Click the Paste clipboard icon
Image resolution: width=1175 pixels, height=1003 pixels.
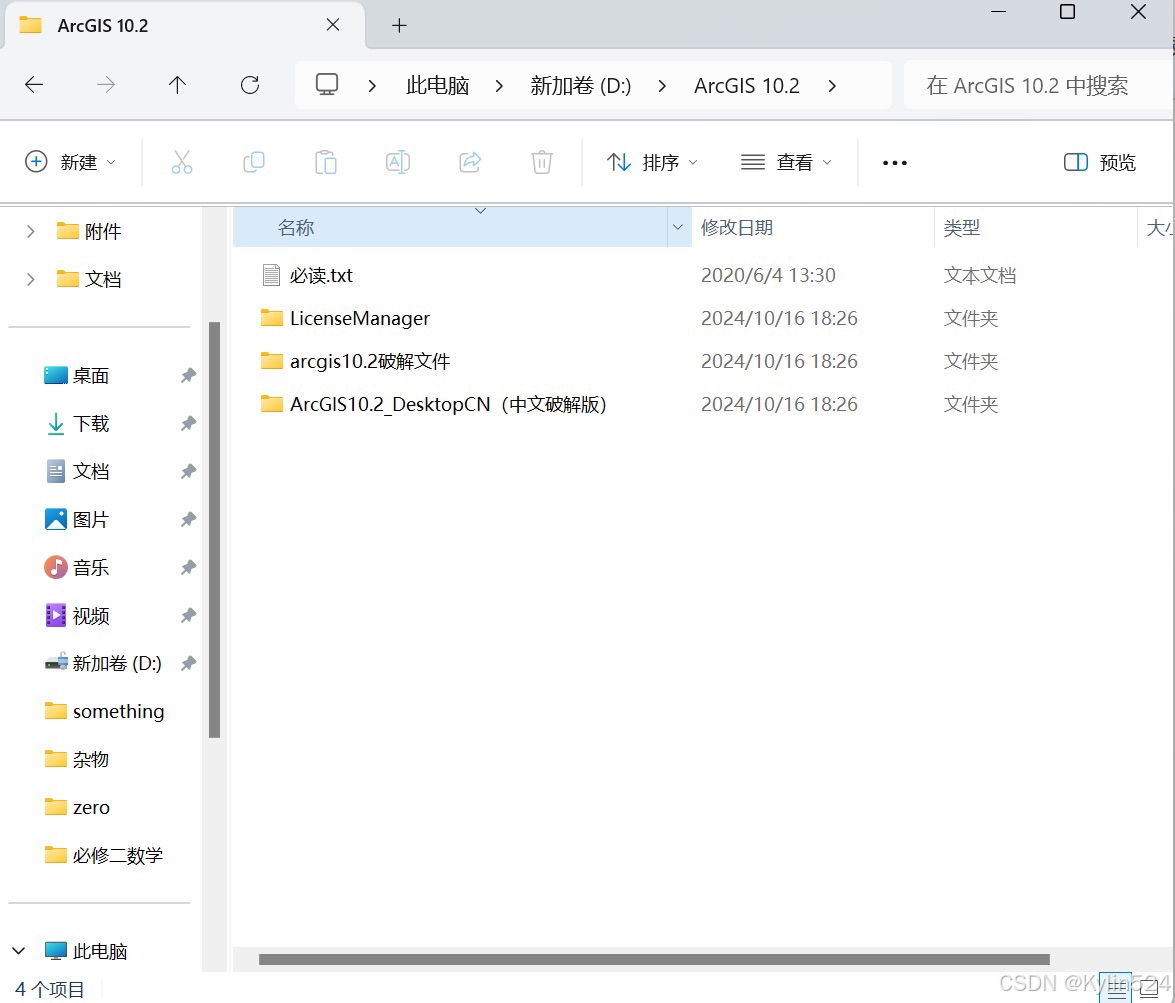click(x=326, y=162)
